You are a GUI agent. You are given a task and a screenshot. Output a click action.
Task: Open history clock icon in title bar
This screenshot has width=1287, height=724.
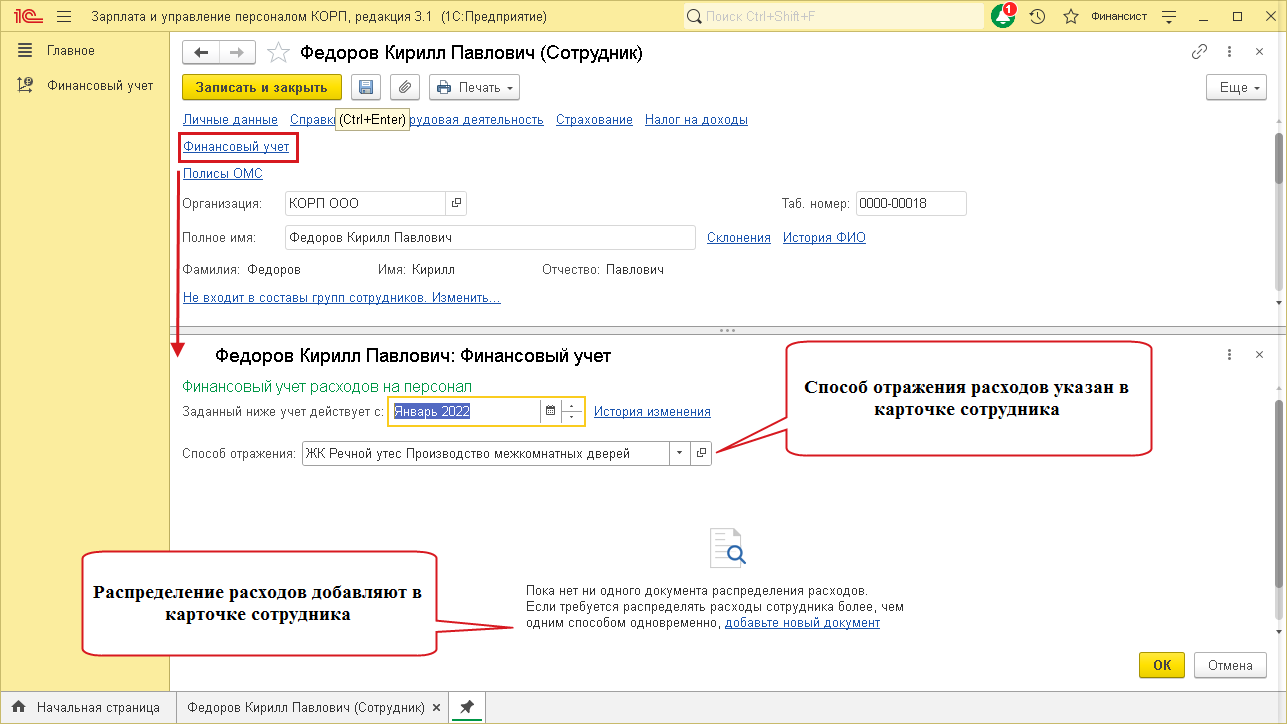coord(1037,17)
